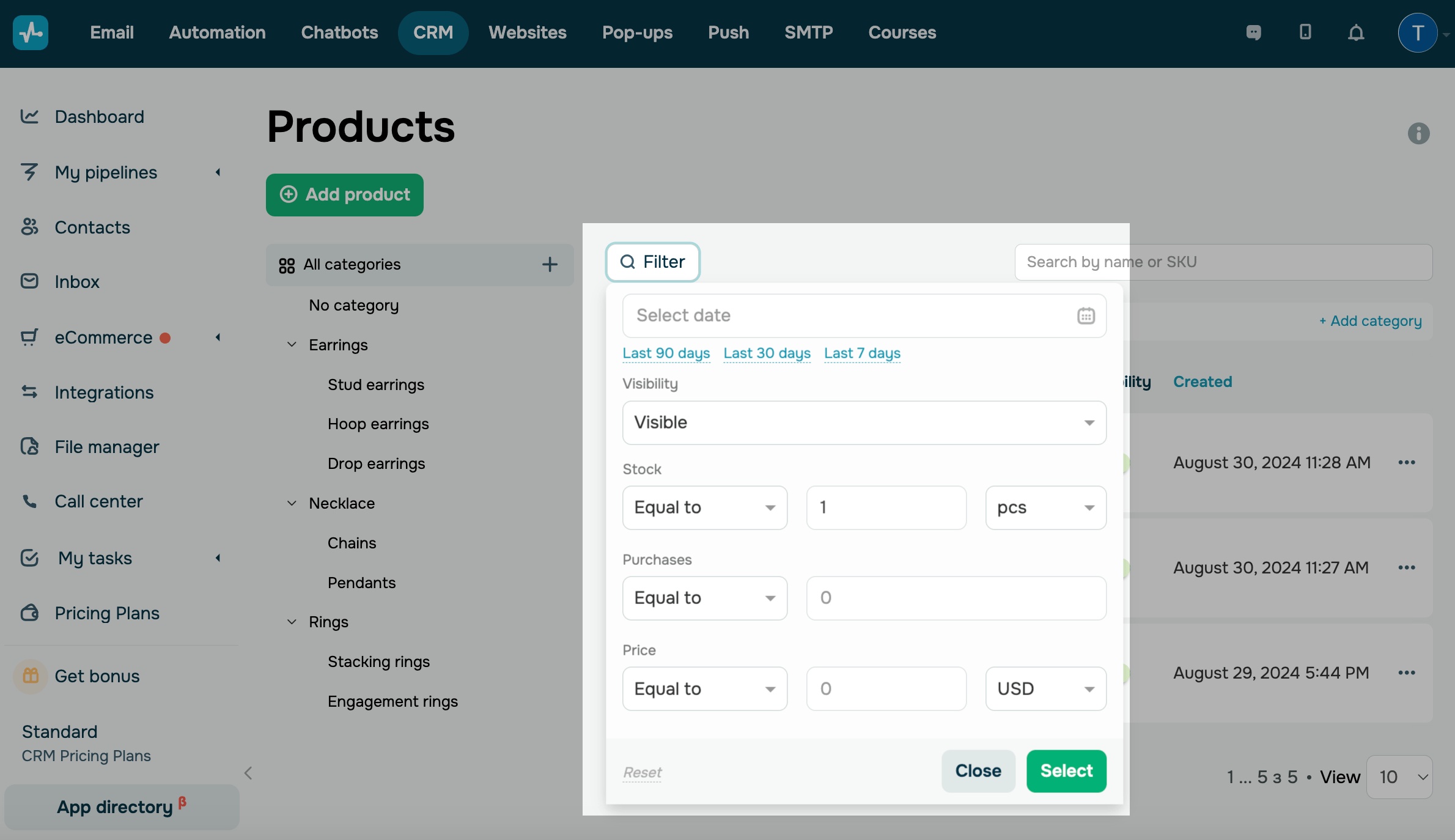Open the notifications bell icon
This screenshot has height=840, width=1455.
[x=1356, y=32]
